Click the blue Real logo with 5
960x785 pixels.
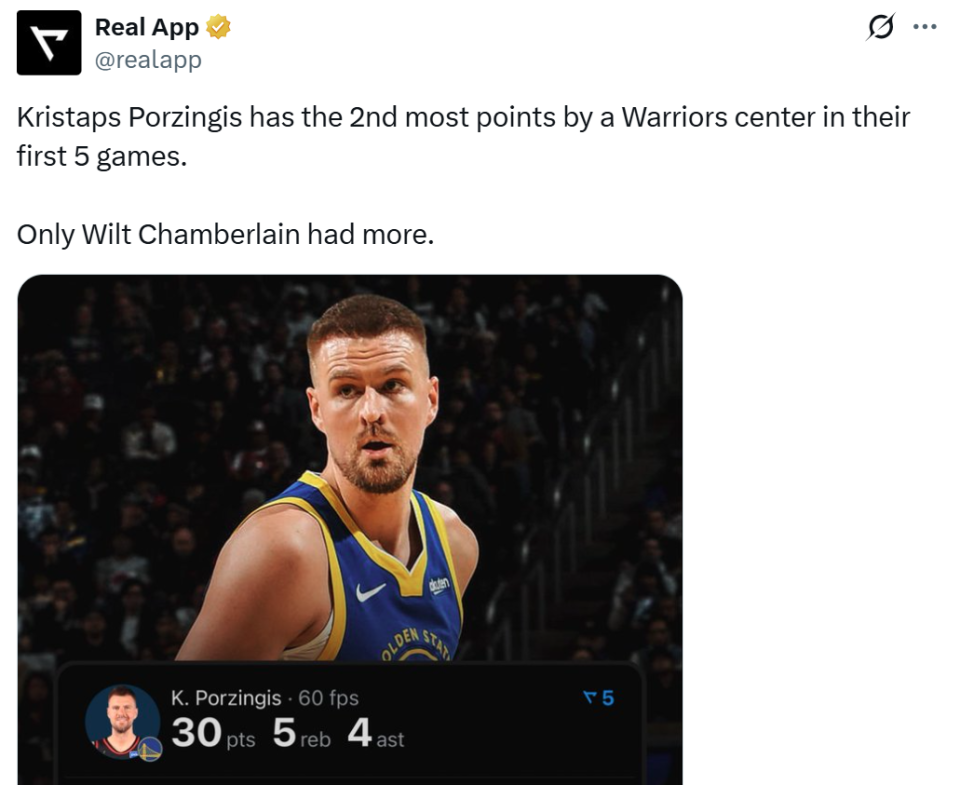point(598,698)
